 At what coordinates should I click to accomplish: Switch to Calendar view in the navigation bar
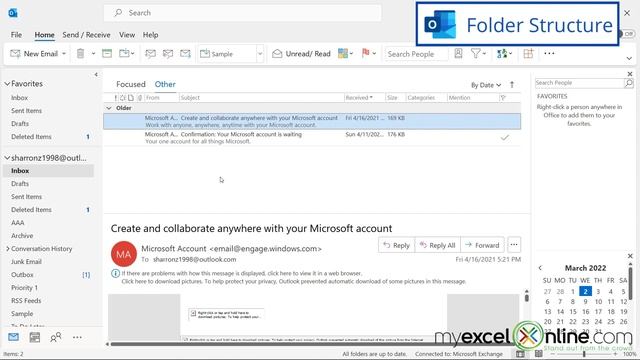click(x=35, y=337)
